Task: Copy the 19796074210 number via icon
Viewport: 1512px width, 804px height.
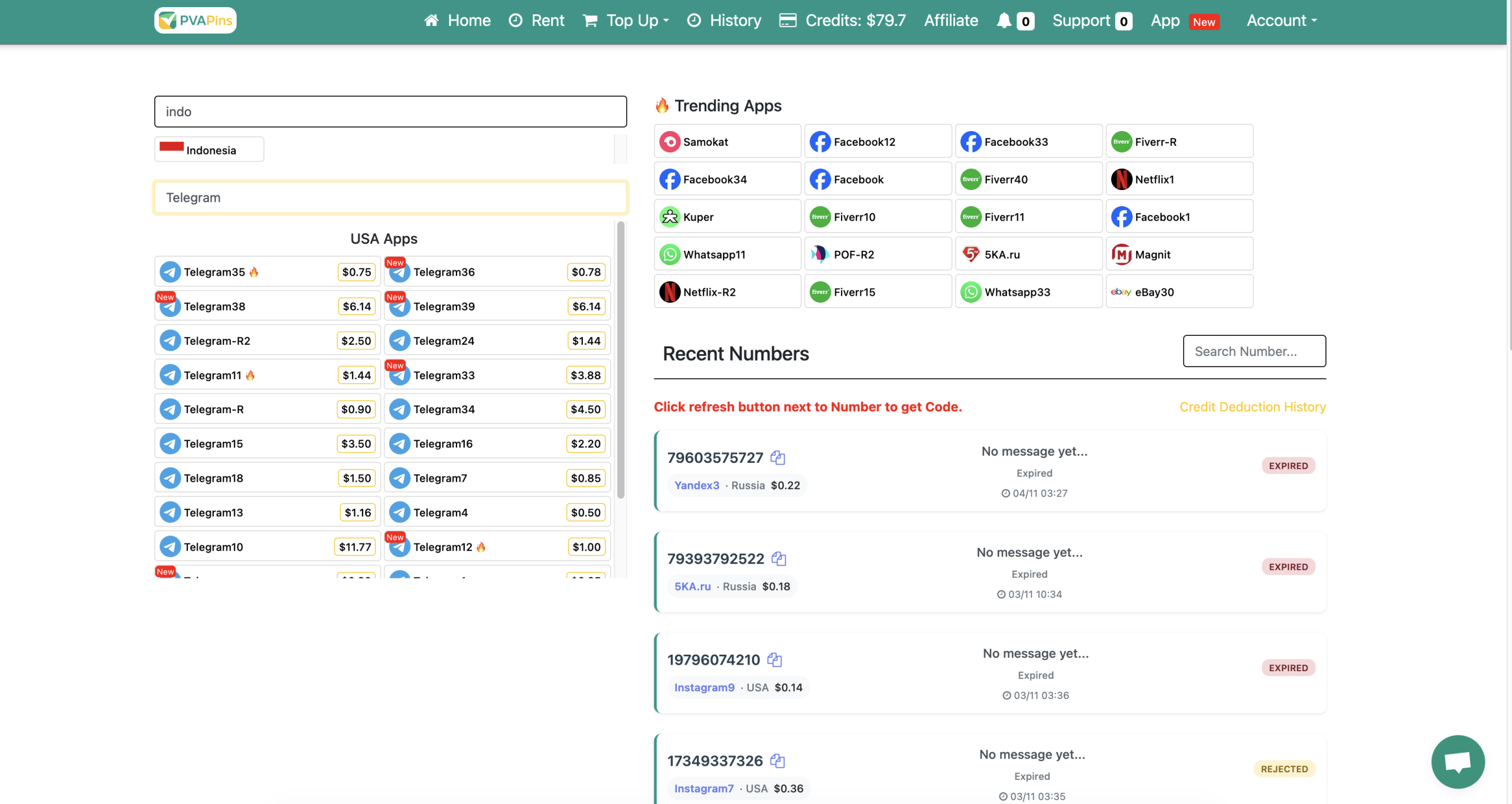Action: pyautogui.click(x=774, y=659)
